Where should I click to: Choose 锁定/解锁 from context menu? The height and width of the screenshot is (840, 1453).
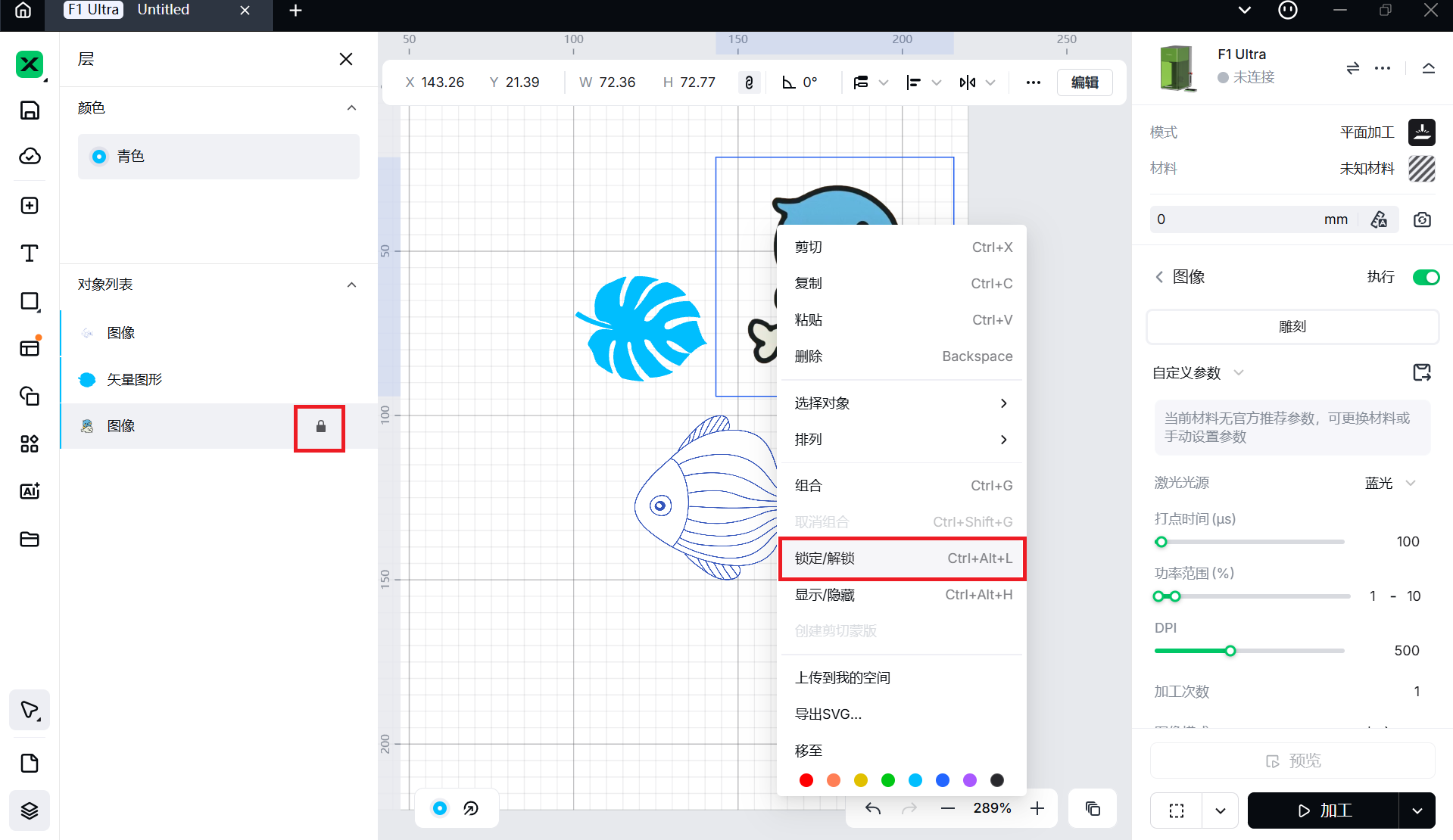point(902,558)
